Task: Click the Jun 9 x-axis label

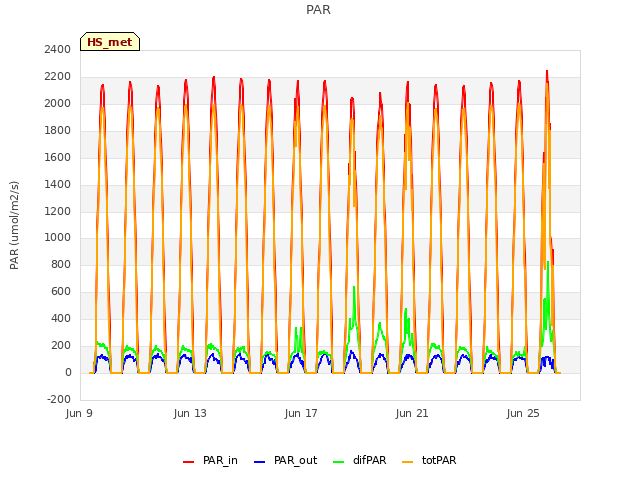Action: (79, 413)
